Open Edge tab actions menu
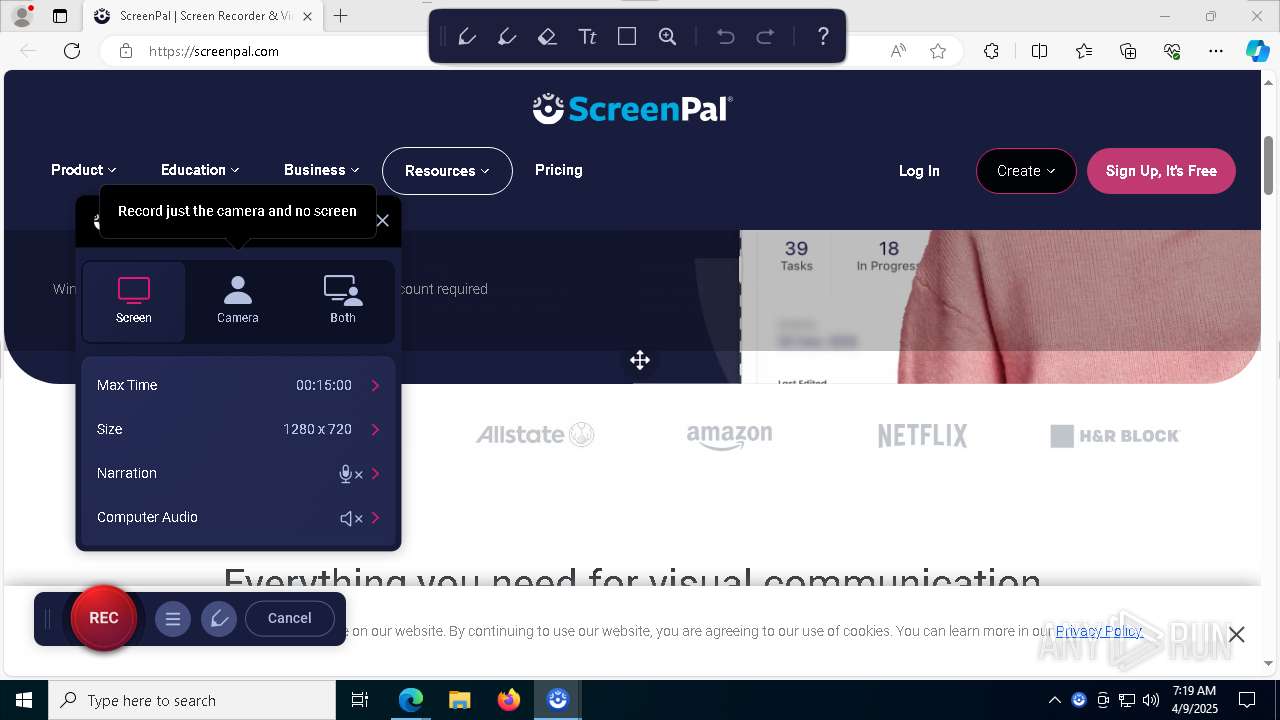This screenshot has height=720, width=1280. (x=60, y=16)
